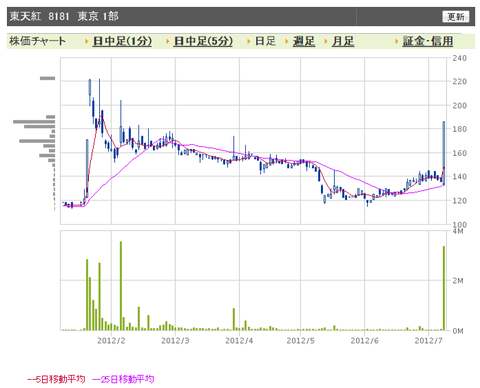Click the orange arrow before 日中足(5分)

pyautogui.click(x=168, y=41)
